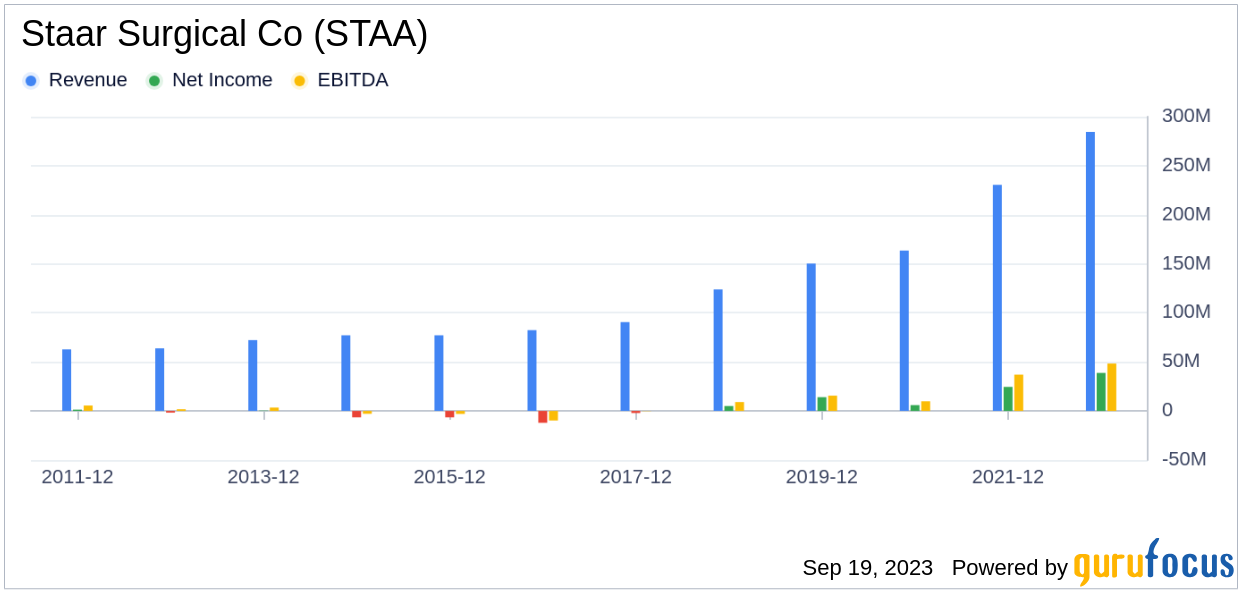1242x593 pixels.
Task: Click the 2013-12 axis label
Action: pyautogui.click(x=263, y=477)
